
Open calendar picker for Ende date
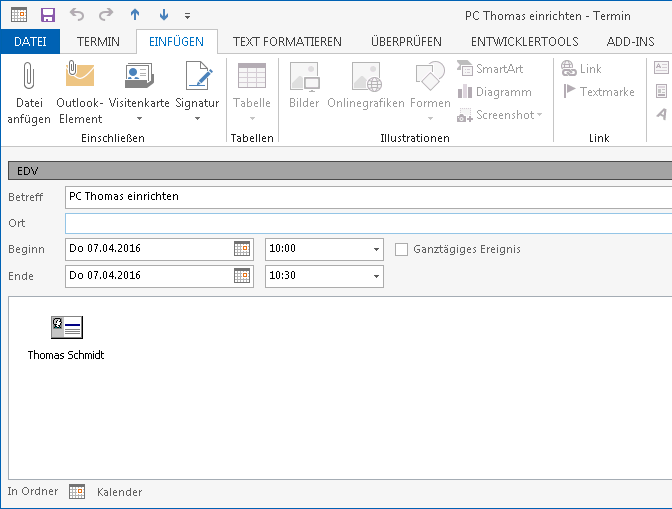(242, 276)
